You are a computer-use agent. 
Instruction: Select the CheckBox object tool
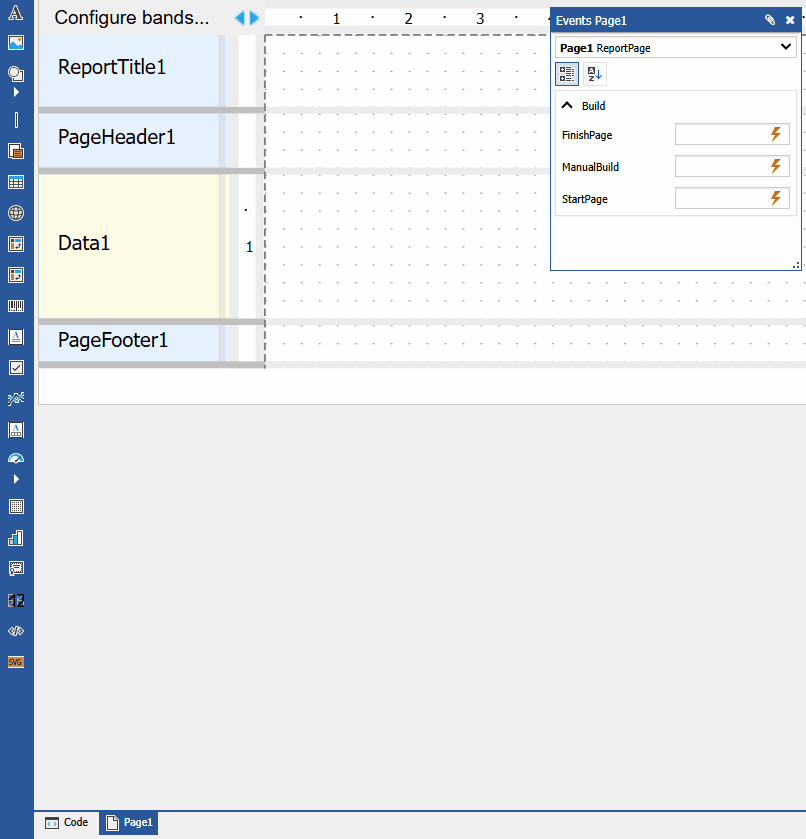pos(16,367)
